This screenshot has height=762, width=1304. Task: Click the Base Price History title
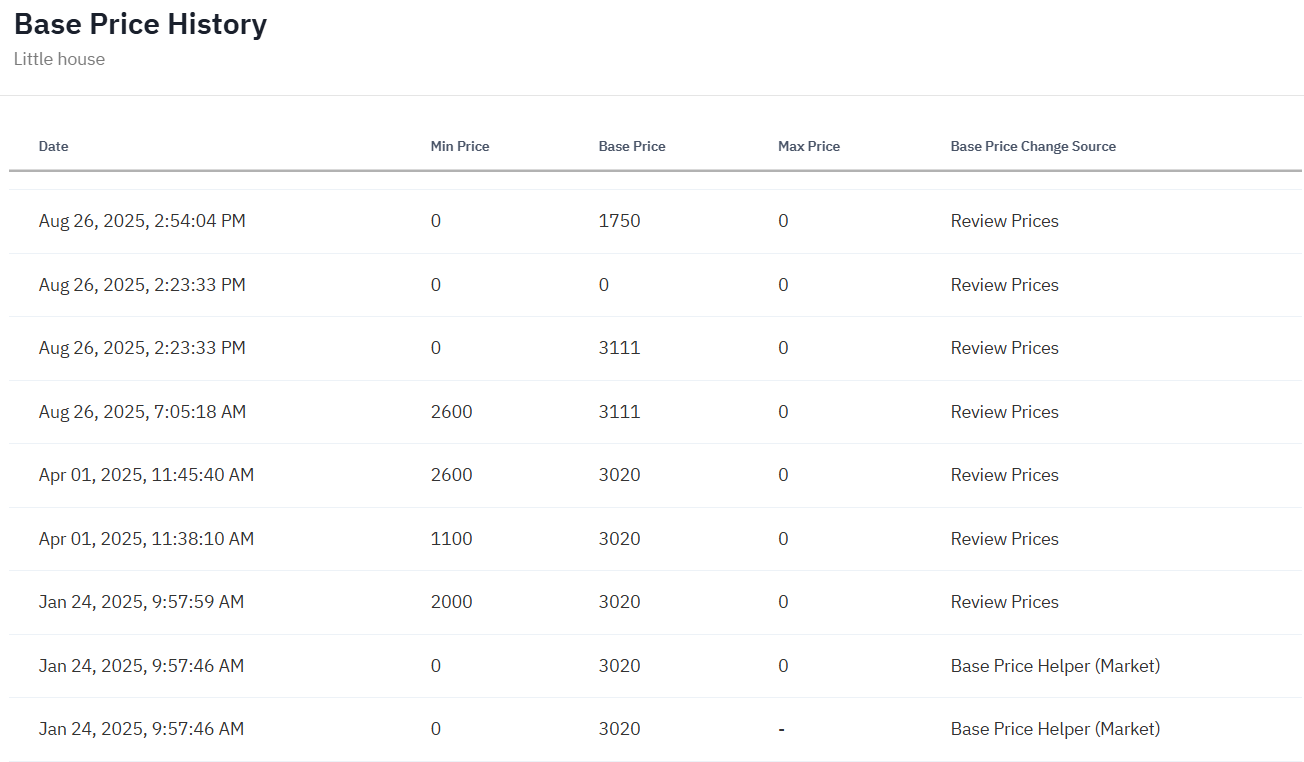pyautogui.click(x=140, y=24)
